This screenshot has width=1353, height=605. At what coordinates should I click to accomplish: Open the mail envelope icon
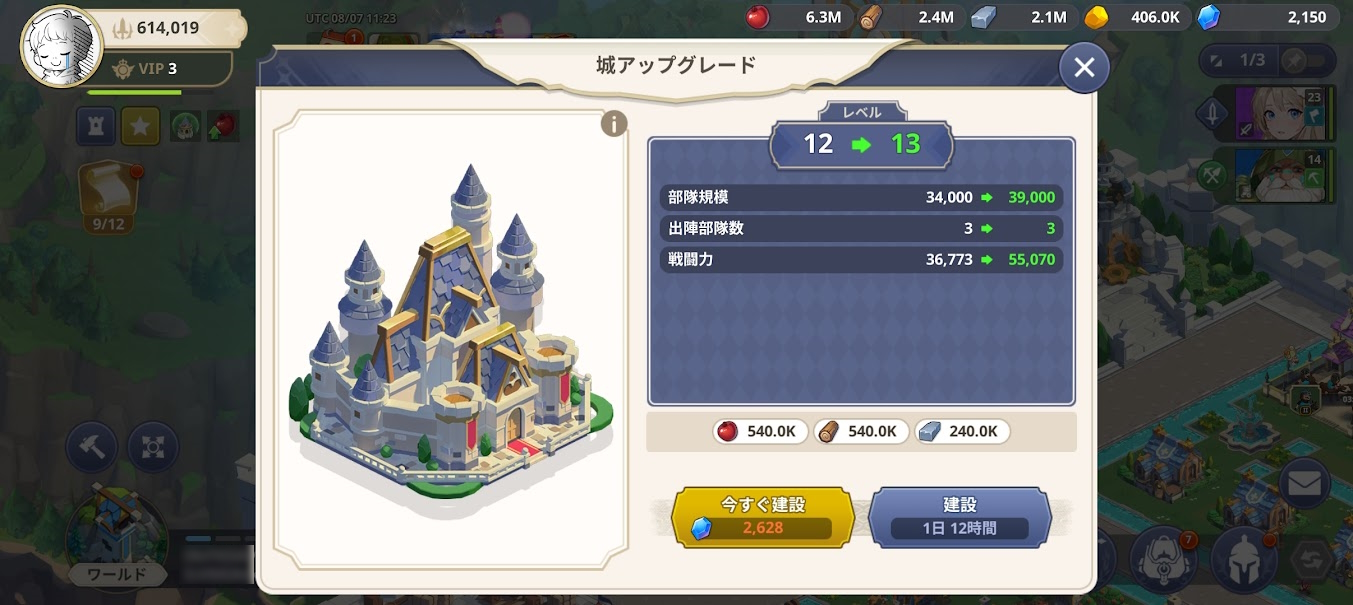(x=1305, y=485)
